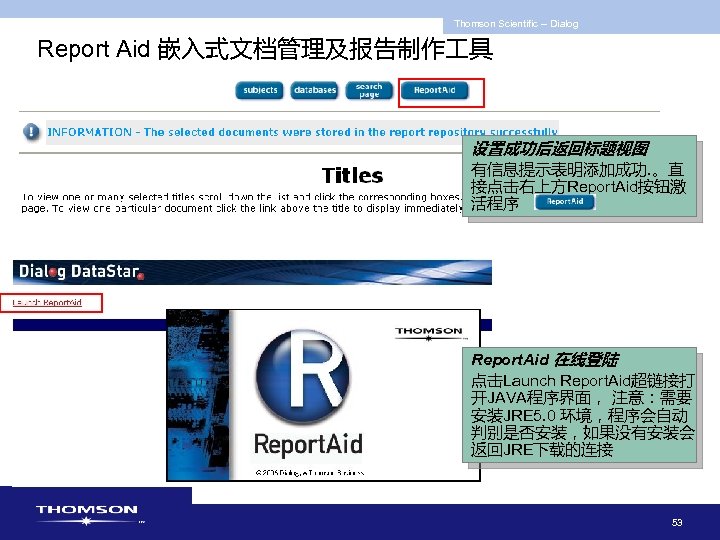Click the ReportAid 在线登陆 callout heading
Viewport: 720px width, 540px height.
pos(545,360)
